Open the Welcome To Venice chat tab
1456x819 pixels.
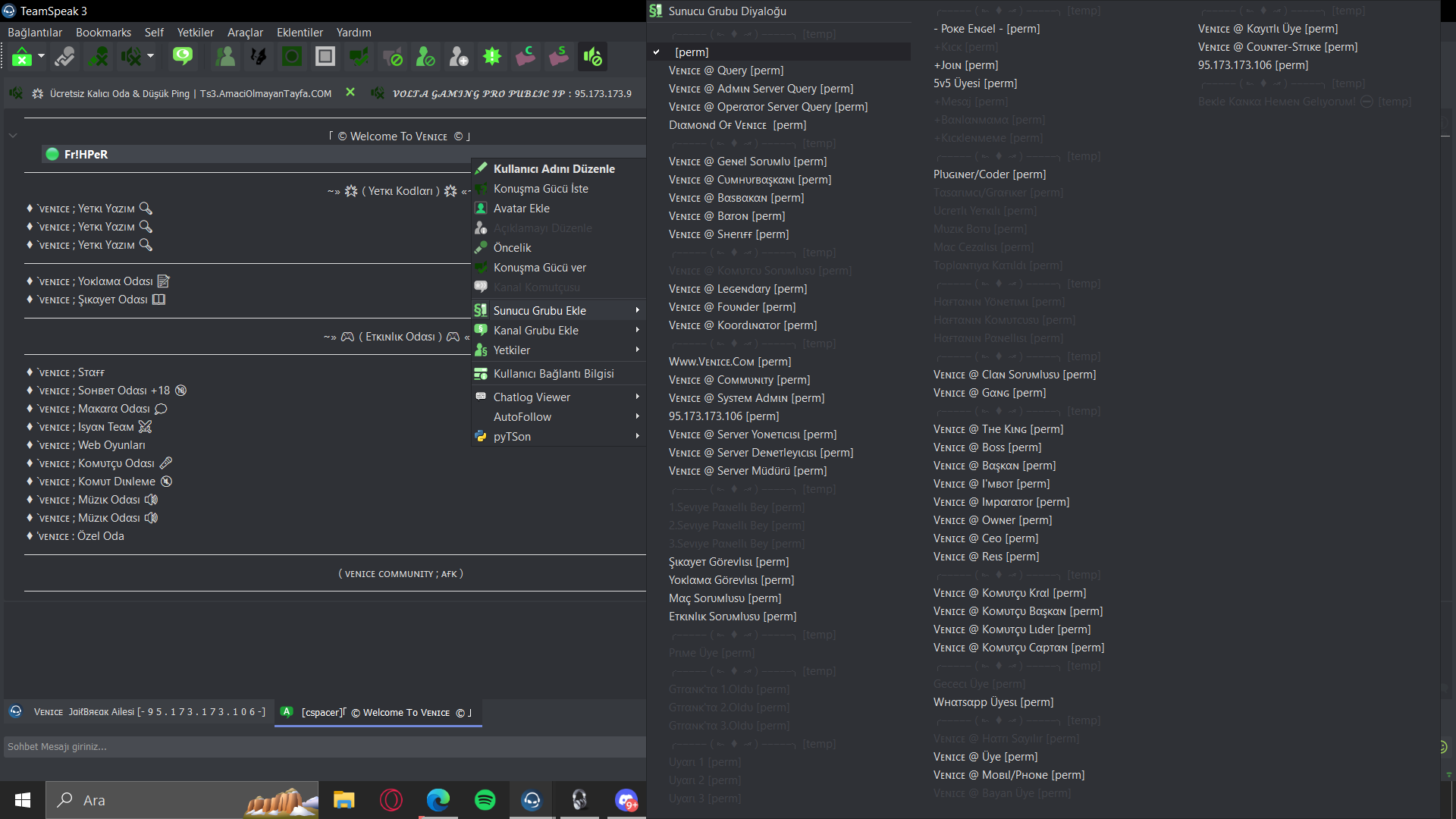click(378, 712)
